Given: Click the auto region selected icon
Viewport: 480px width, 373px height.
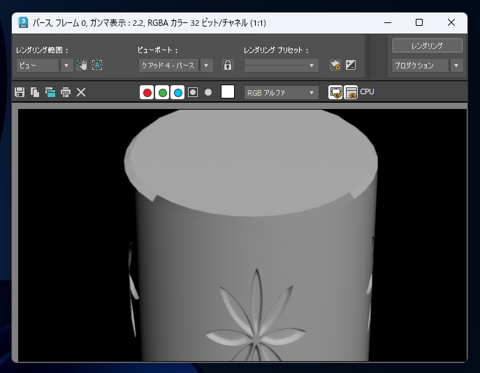Looking at the screenshot, I should (x=97, y=65).
